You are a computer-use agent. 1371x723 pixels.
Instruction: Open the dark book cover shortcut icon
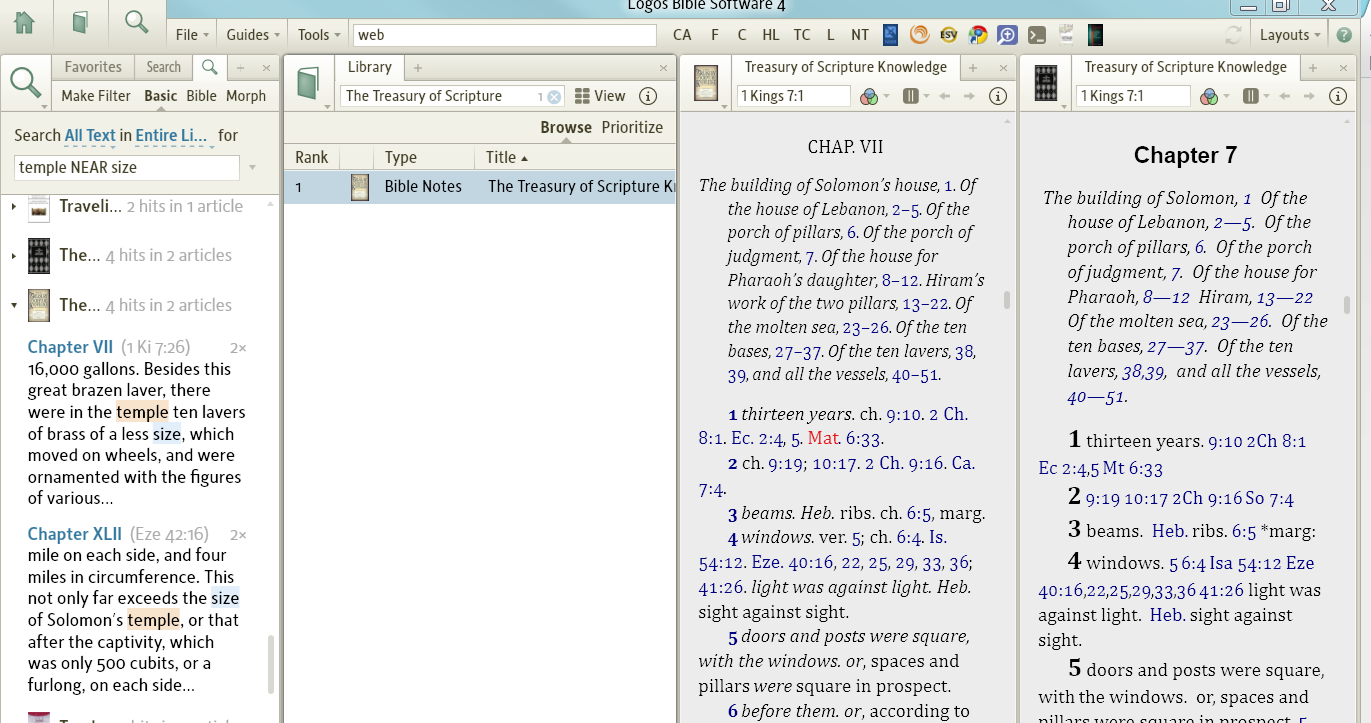coord(1096,34)
